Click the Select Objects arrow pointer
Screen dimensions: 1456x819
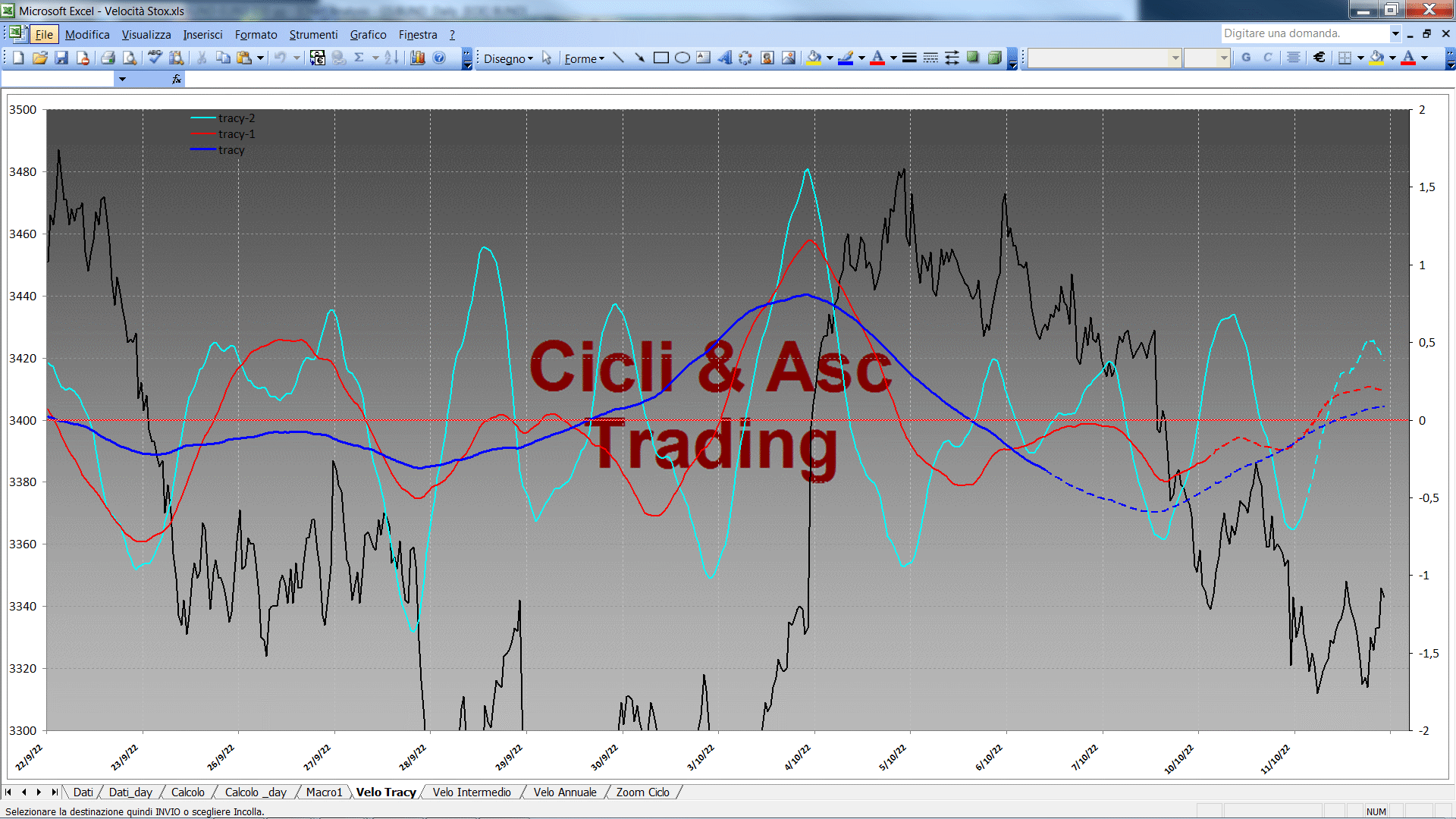547,58
